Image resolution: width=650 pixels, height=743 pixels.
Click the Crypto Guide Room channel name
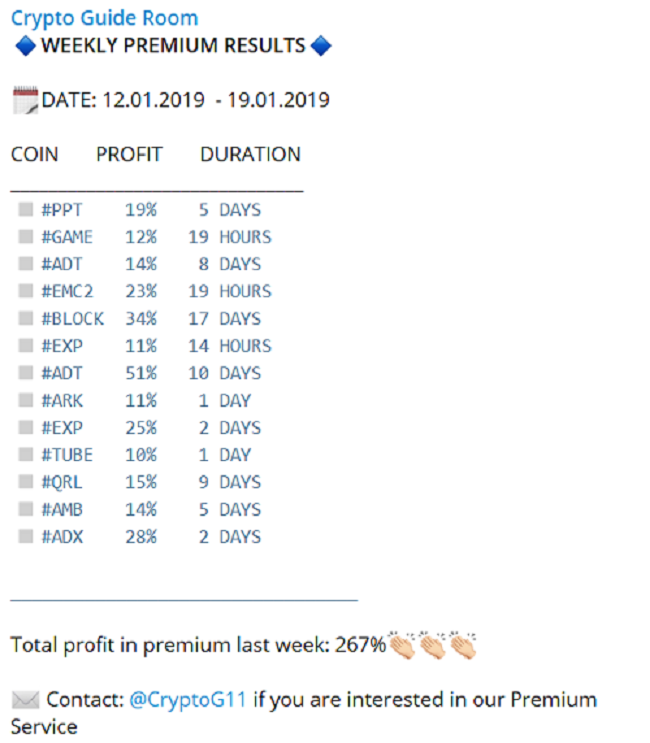pos(104,18)
